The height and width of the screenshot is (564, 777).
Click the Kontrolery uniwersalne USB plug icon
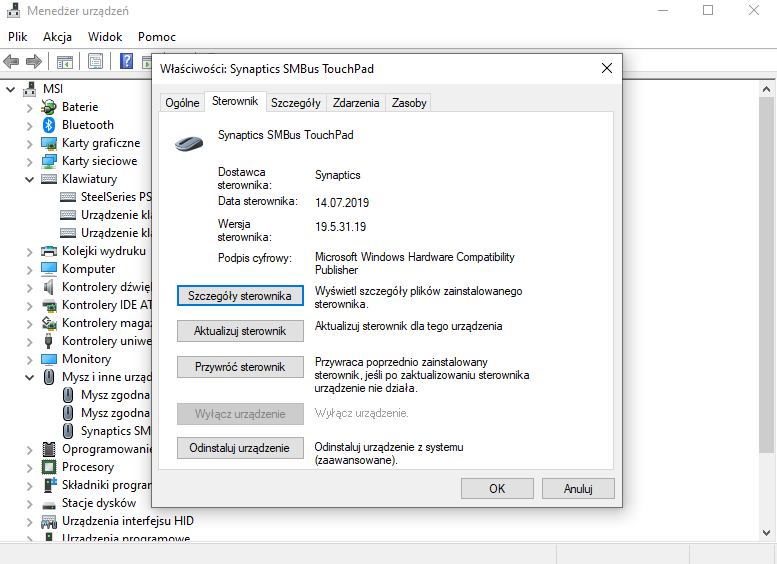click(x=49, y=341)
